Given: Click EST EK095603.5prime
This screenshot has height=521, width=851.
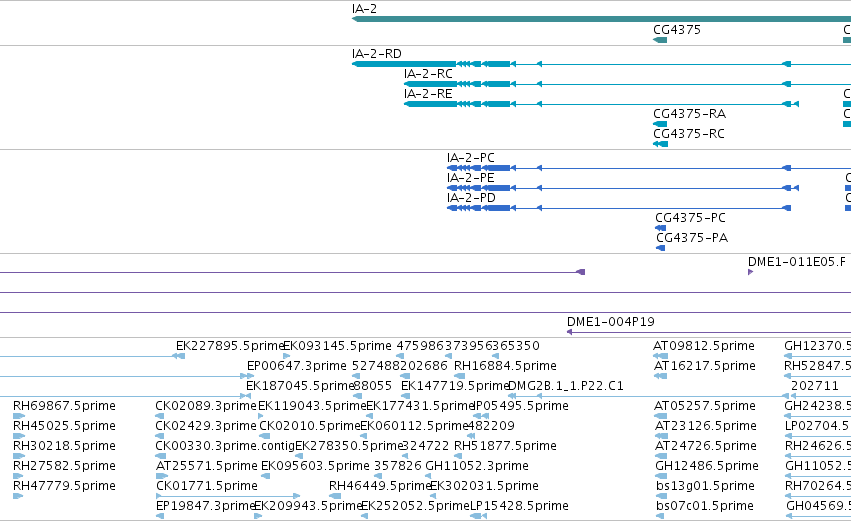Looking at the screenshot, I should (315, 467).
